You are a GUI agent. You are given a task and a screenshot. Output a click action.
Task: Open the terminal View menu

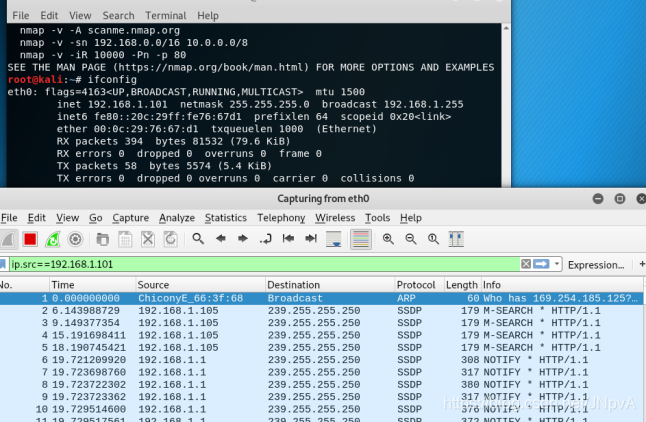[80, 16]
